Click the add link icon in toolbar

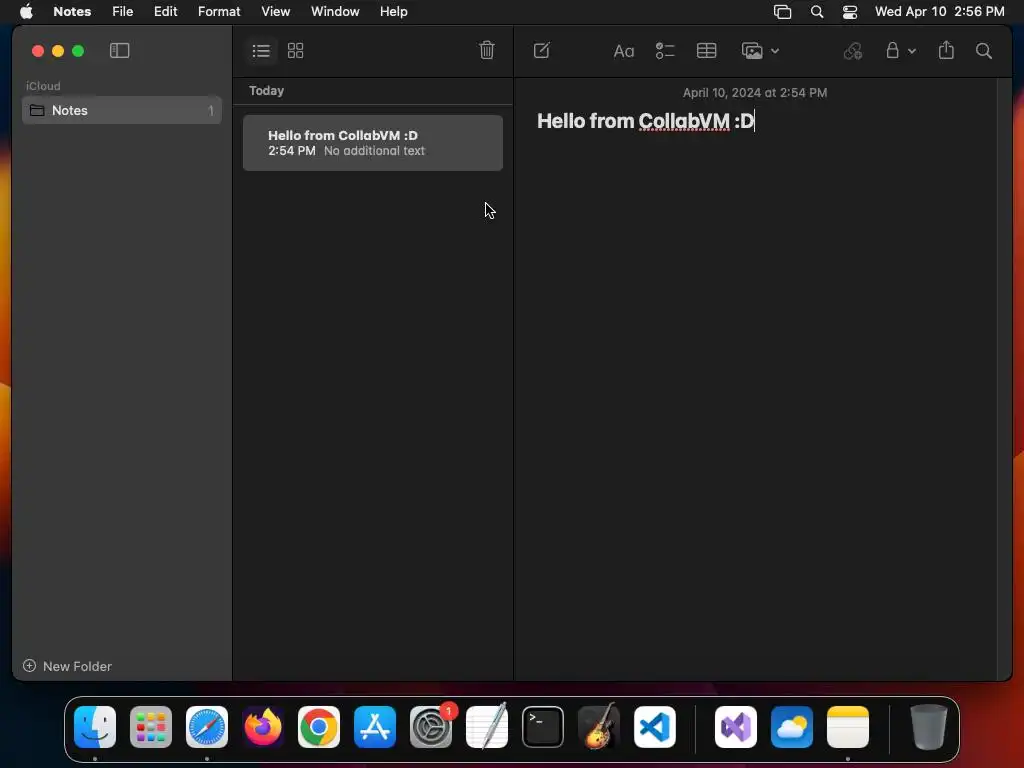coord(853,51)
